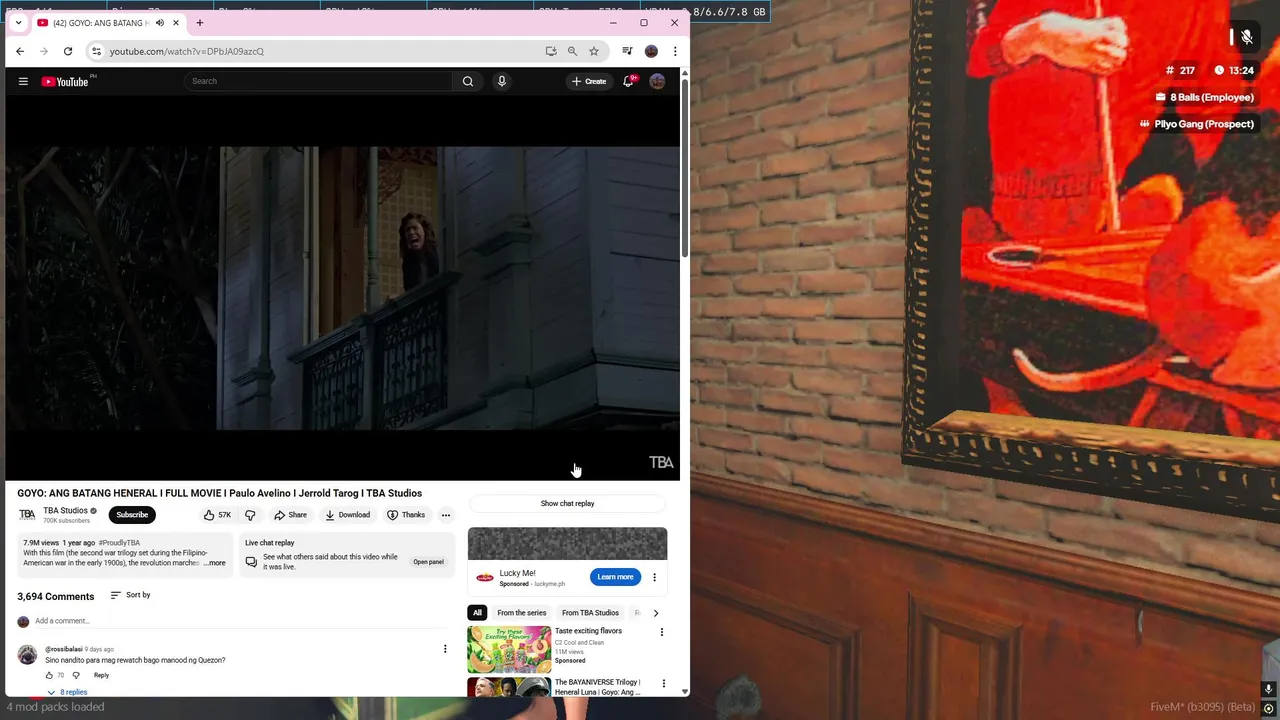
Task: Go back in the Chrome browser
Action: 20,51
